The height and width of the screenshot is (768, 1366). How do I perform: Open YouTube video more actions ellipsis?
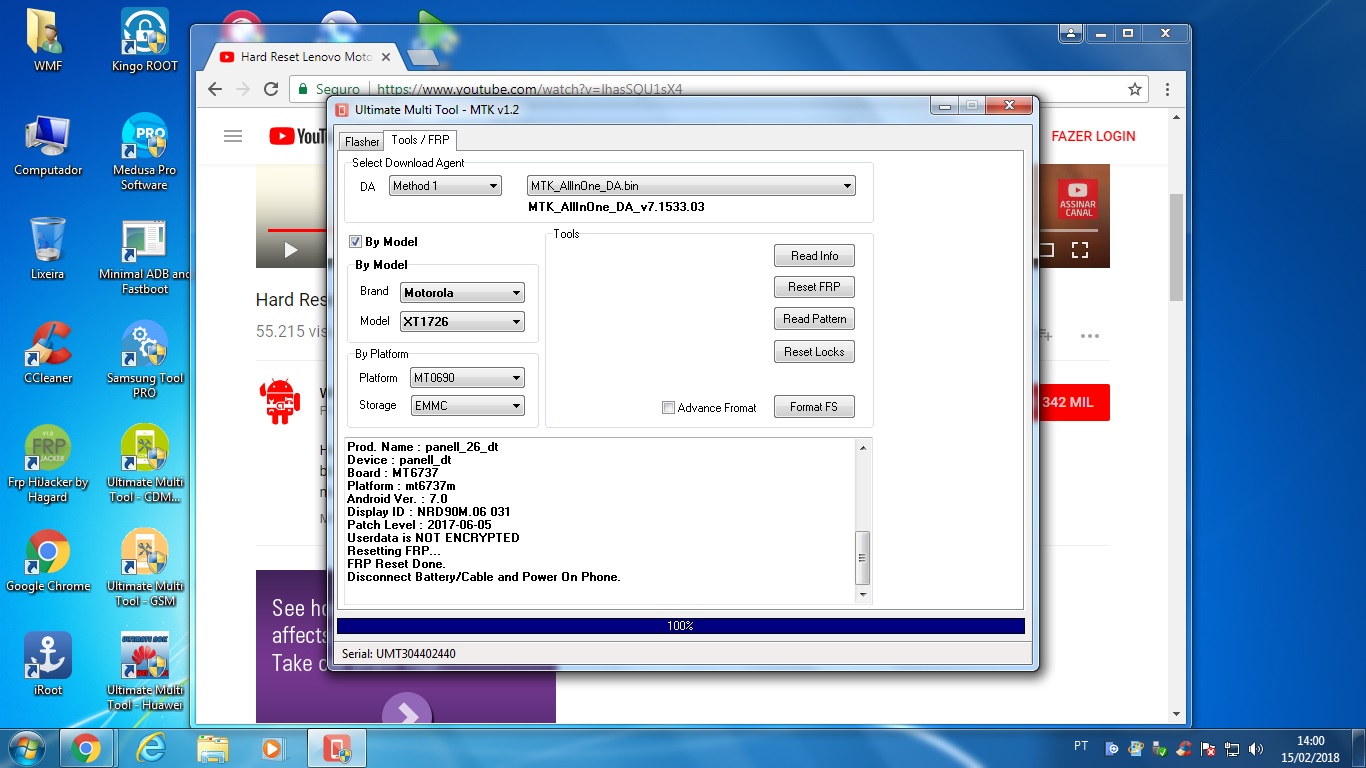coord(1090,336)
